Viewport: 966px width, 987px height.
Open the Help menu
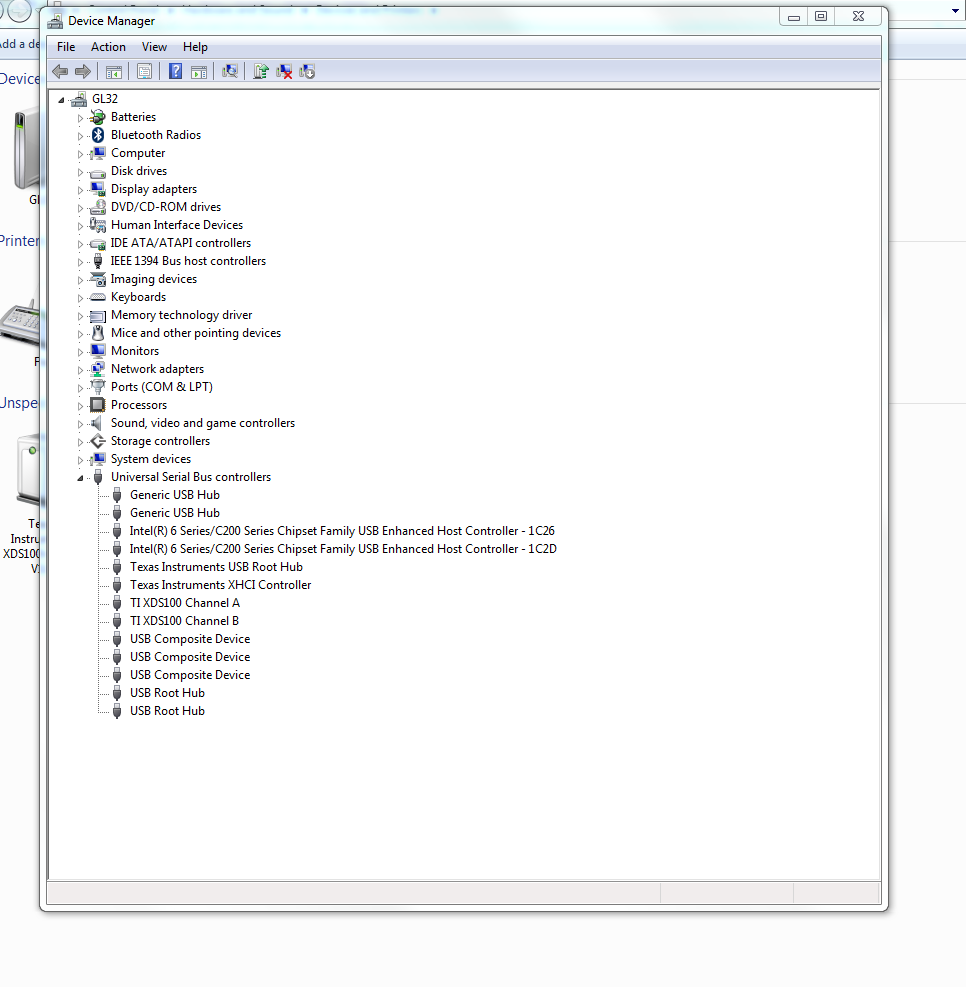tap(195, 47)
